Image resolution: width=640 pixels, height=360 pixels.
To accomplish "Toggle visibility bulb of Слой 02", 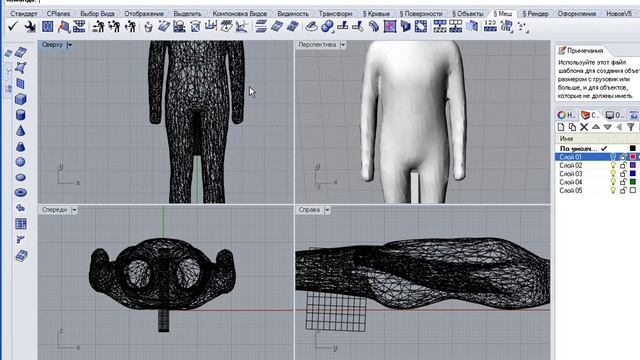I will 613,165.
